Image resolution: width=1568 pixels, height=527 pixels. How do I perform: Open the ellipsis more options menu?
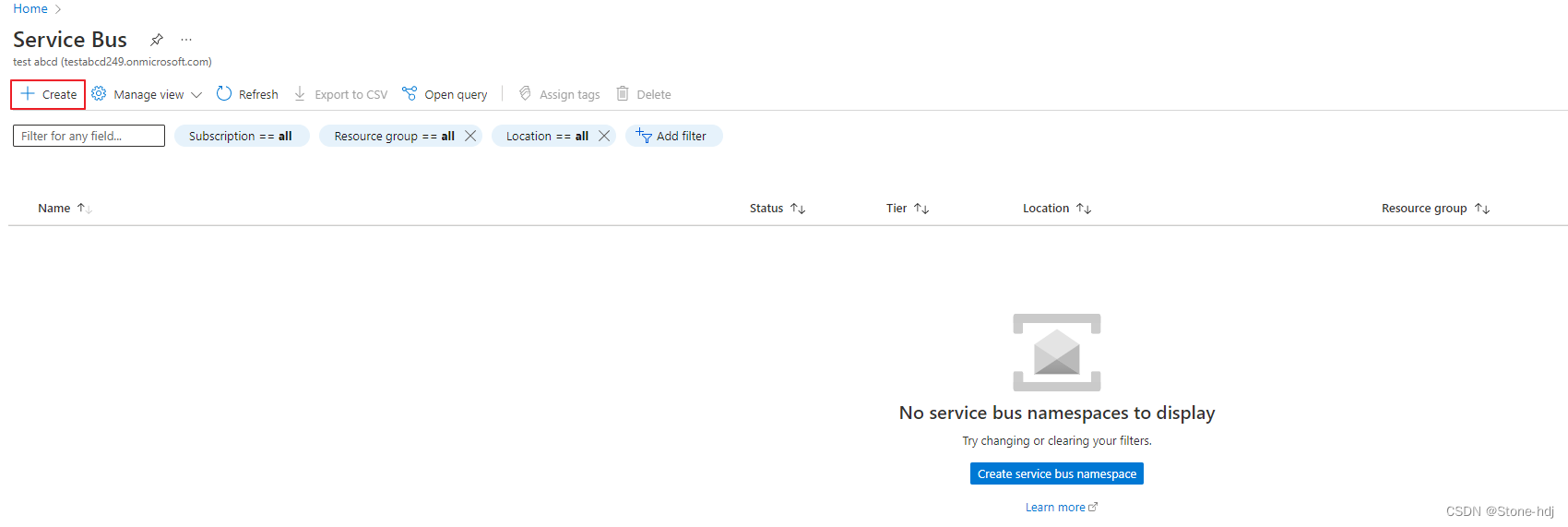[x=186, y=40]
